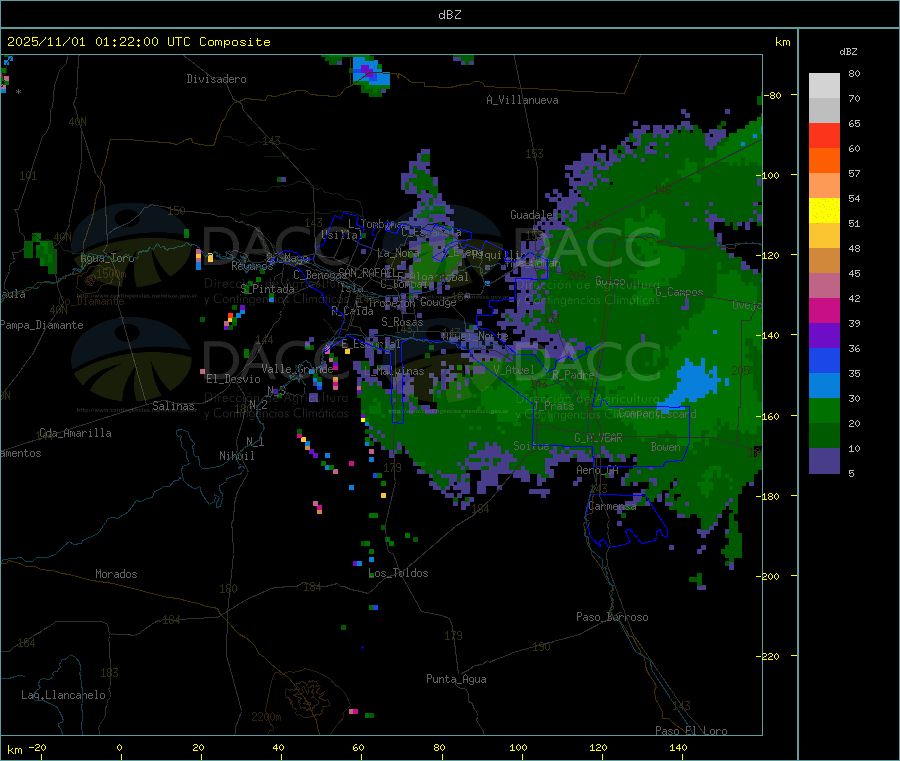Click the -100 km axis tick label
This screenshot has height=761, width=900.
point(770,175)
